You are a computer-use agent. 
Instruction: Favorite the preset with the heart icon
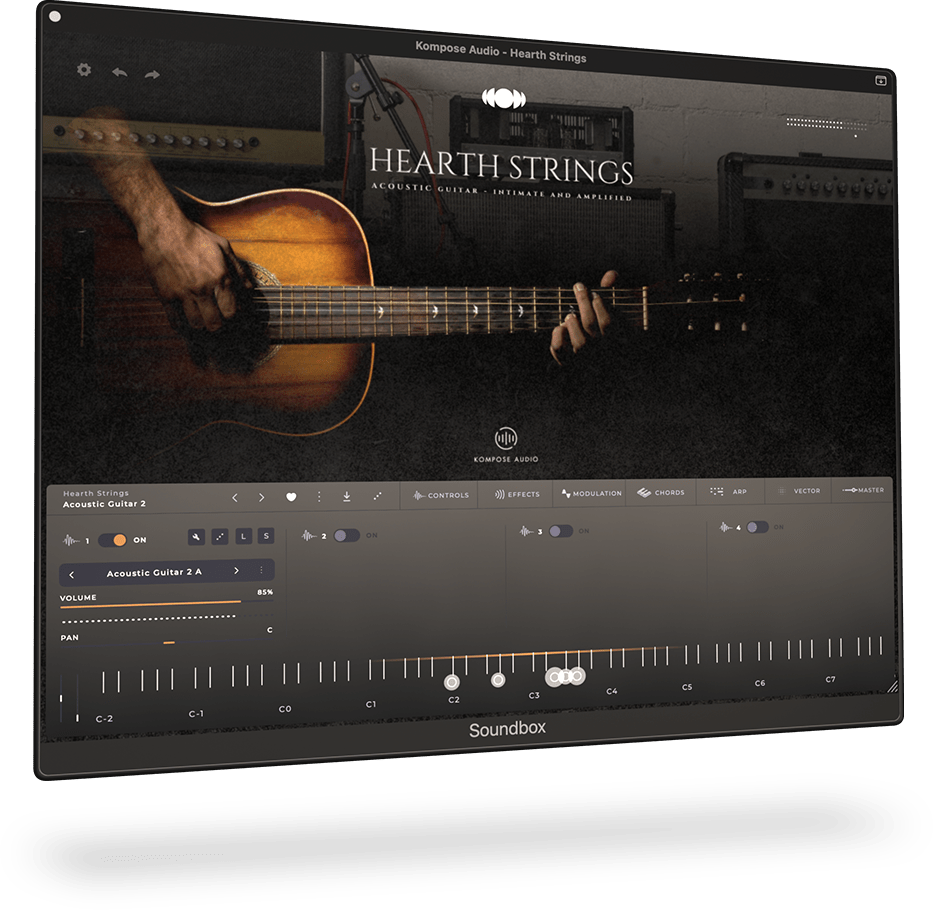pyautogui.click(x=291, y=497)
